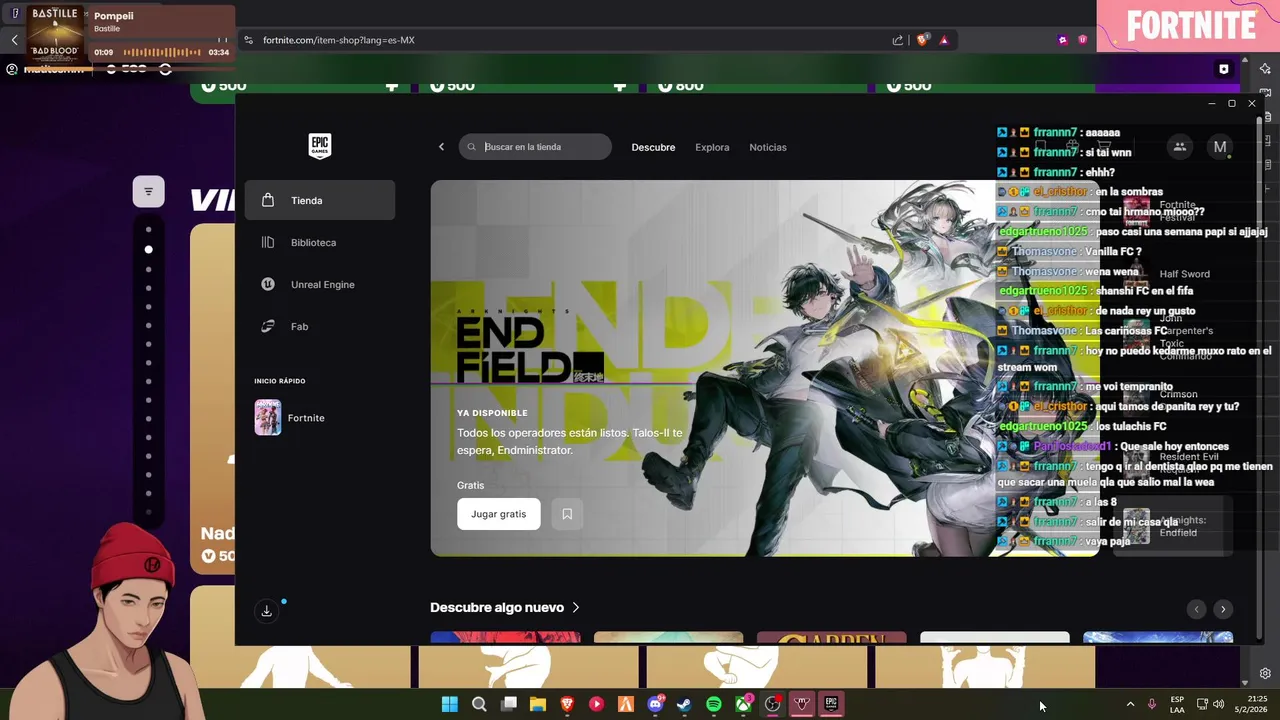Viewport: 1280px width, 720px height.
Task: Open Task View on the taskbar
Action: (509, 704)
